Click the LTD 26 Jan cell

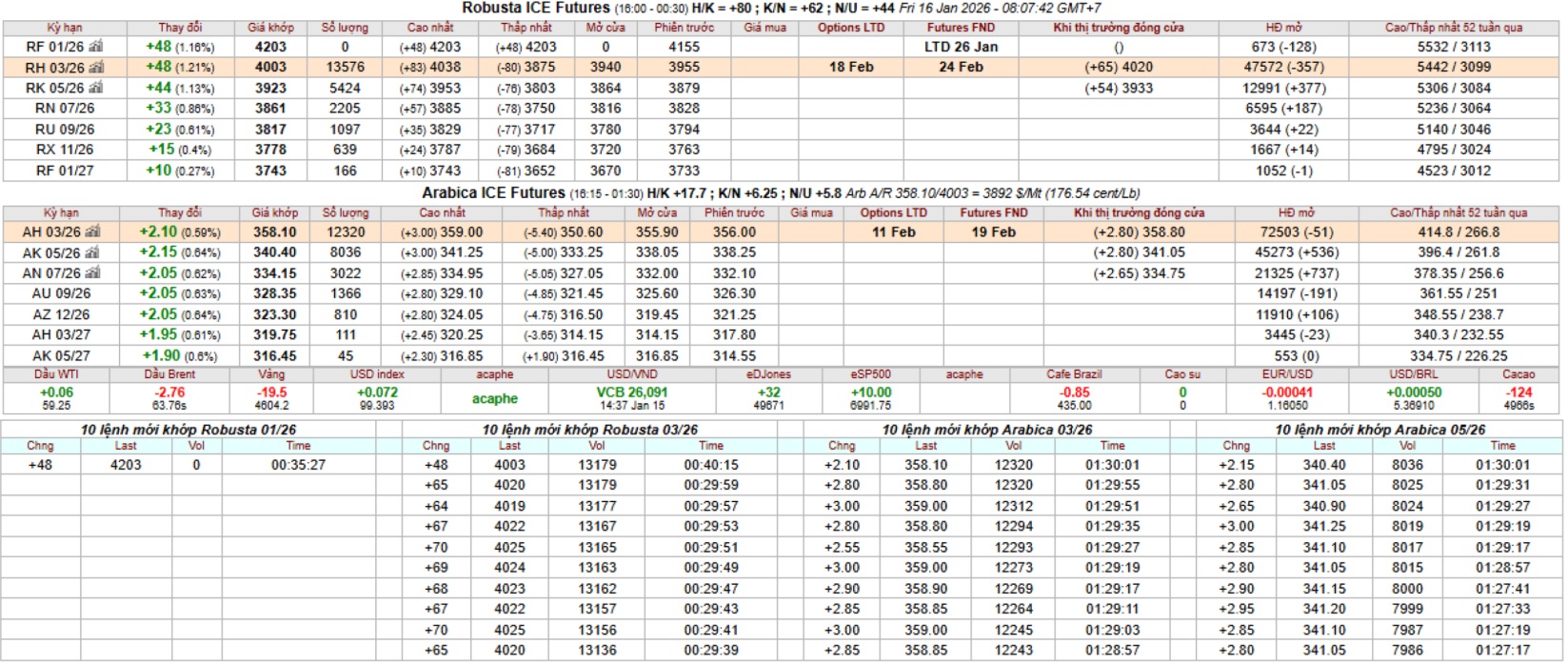click(962, 47)
